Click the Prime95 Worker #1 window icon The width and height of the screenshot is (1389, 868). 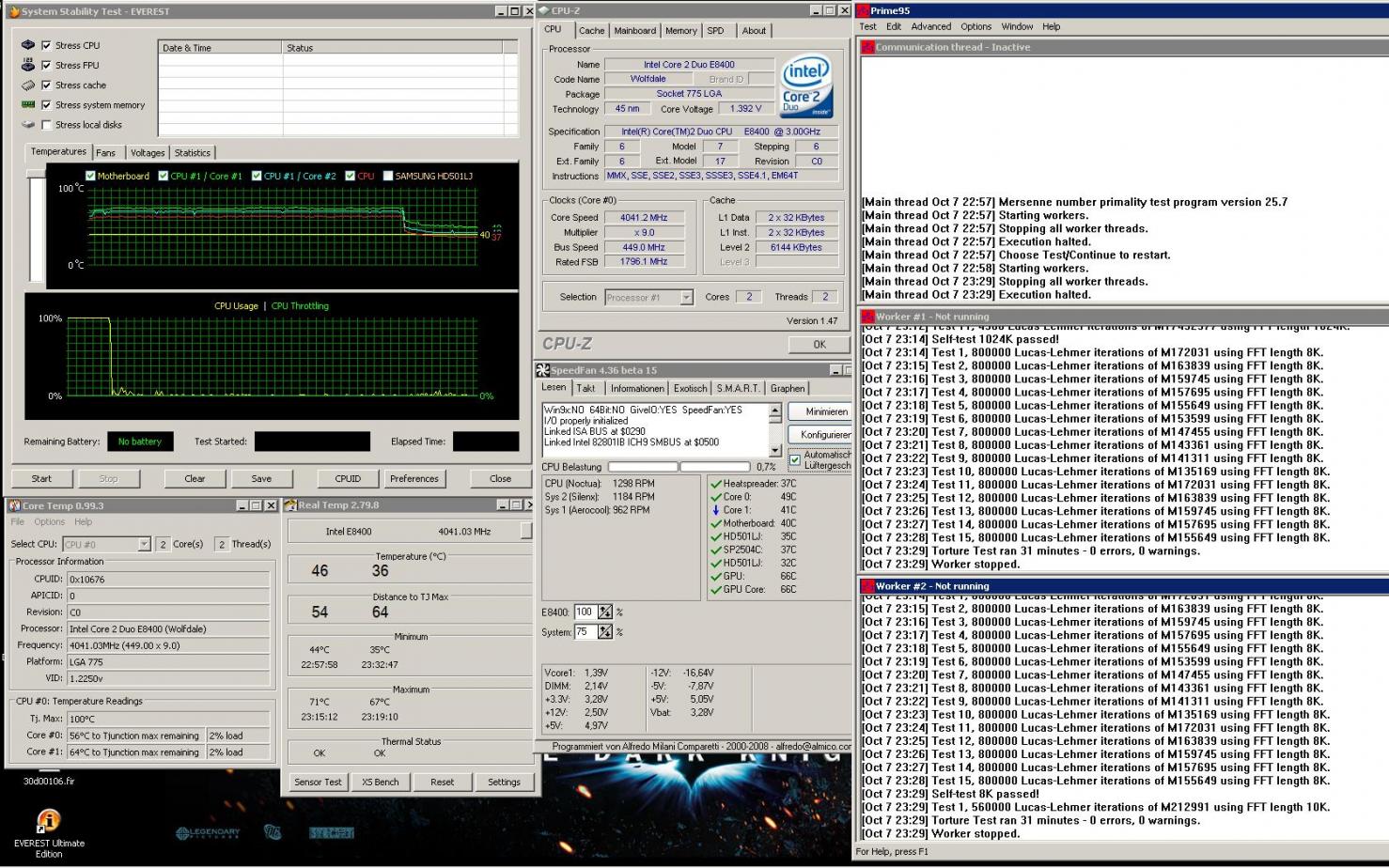coord(867,317)
